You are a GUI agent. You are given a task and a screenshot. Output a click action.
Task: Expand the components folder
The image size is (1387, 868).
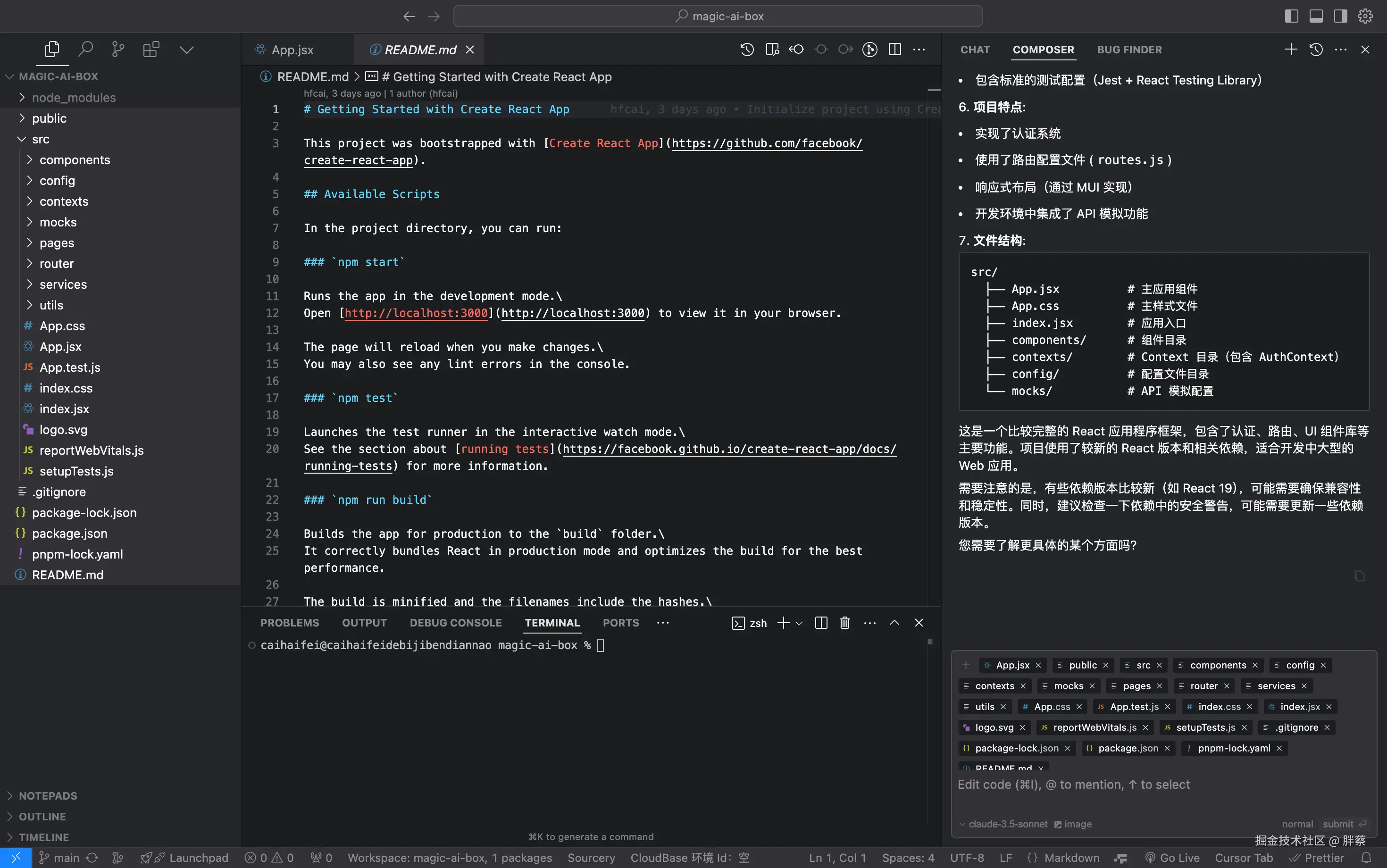75,159
